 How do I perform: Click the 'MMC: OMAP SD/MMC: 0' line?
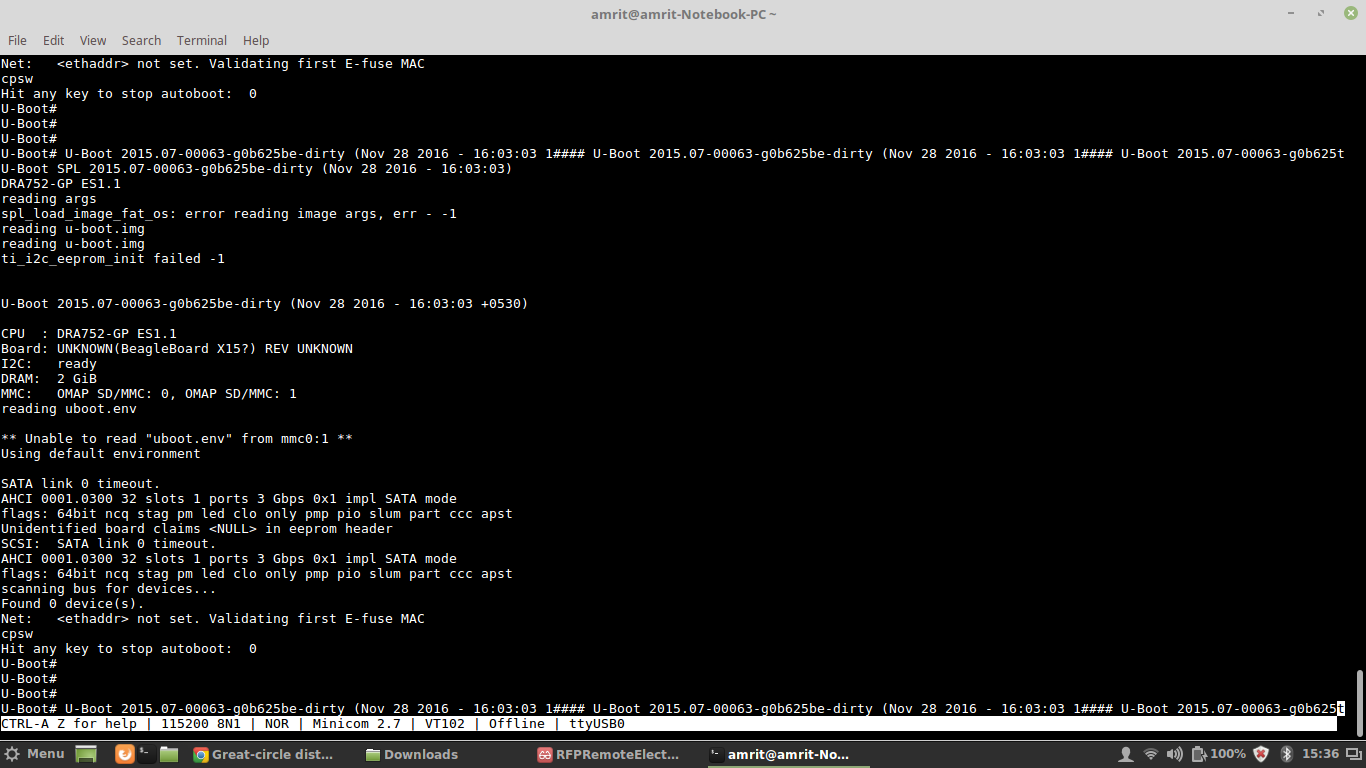click(x=149, y=394)
